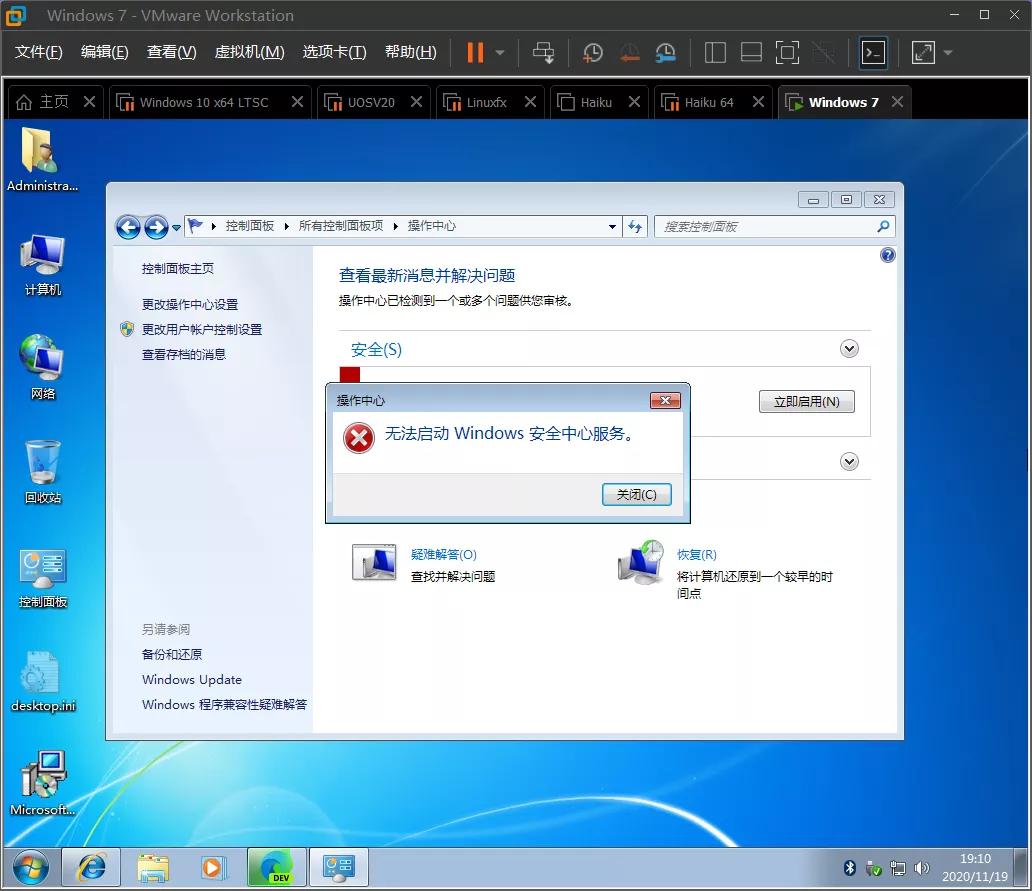Open the Bluetooth tray icon
The width and height of the screenshot is (1032, 891).
[849, 868]
